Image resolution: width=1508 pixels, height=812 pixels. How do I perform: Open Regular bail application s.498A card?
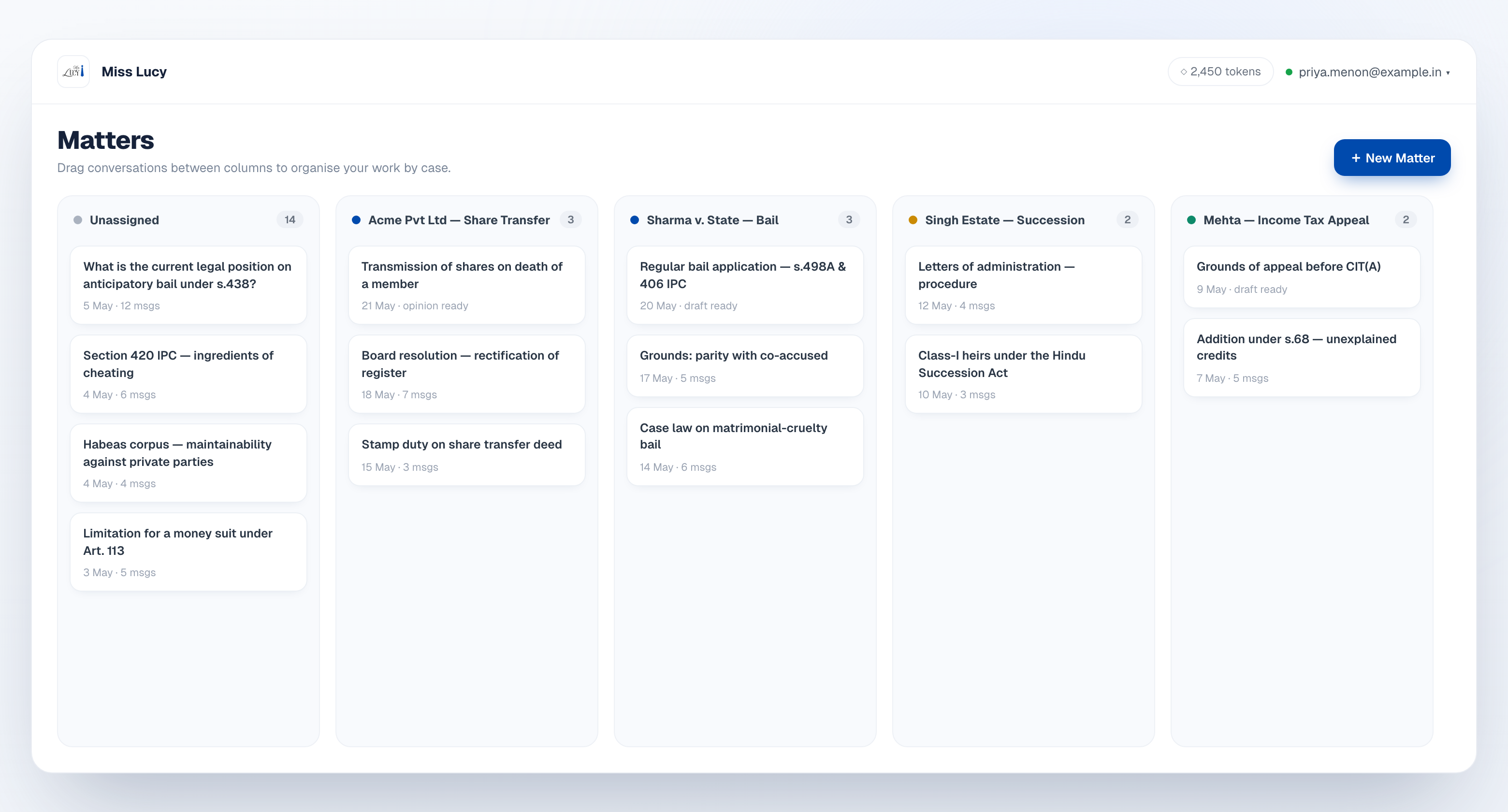coord(745,285)
